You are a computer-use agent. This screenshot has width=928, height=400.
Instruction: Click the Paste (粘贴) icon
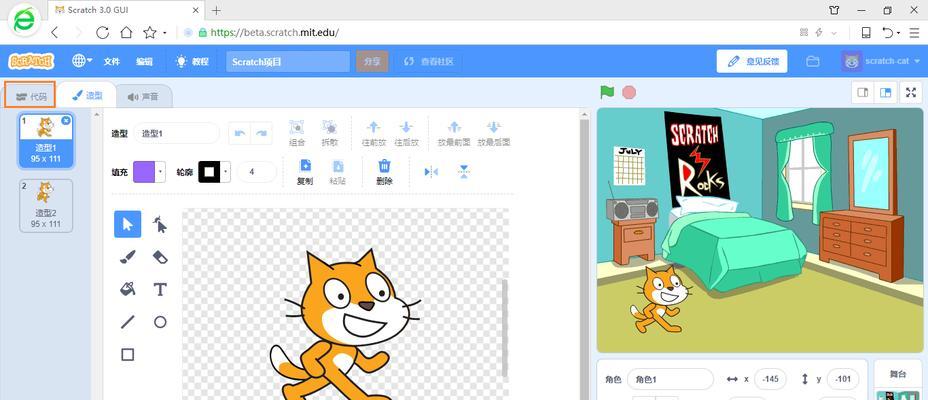337,165
